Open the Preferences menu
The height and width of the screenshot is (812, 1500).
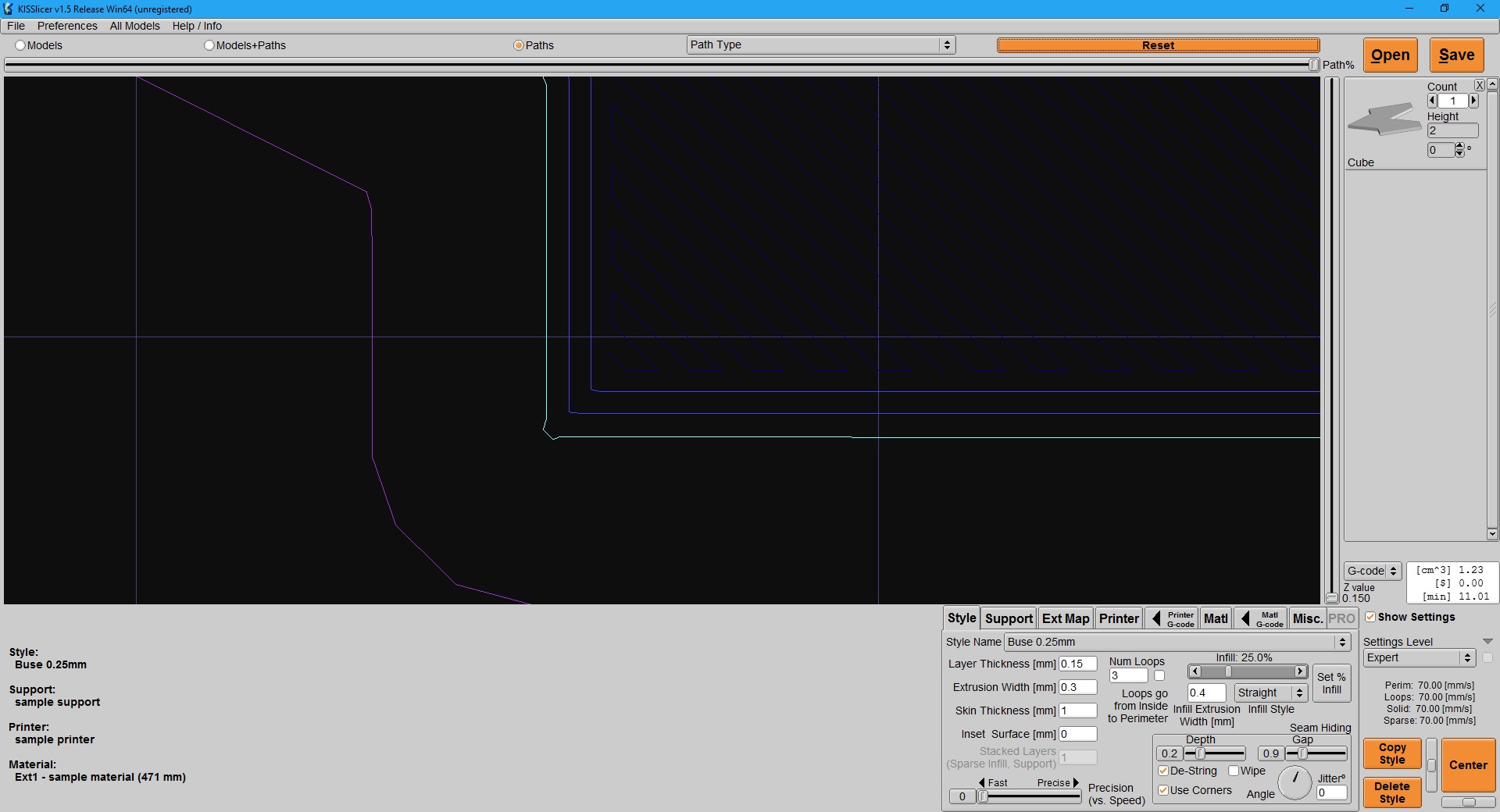click(x=67, y=26)
